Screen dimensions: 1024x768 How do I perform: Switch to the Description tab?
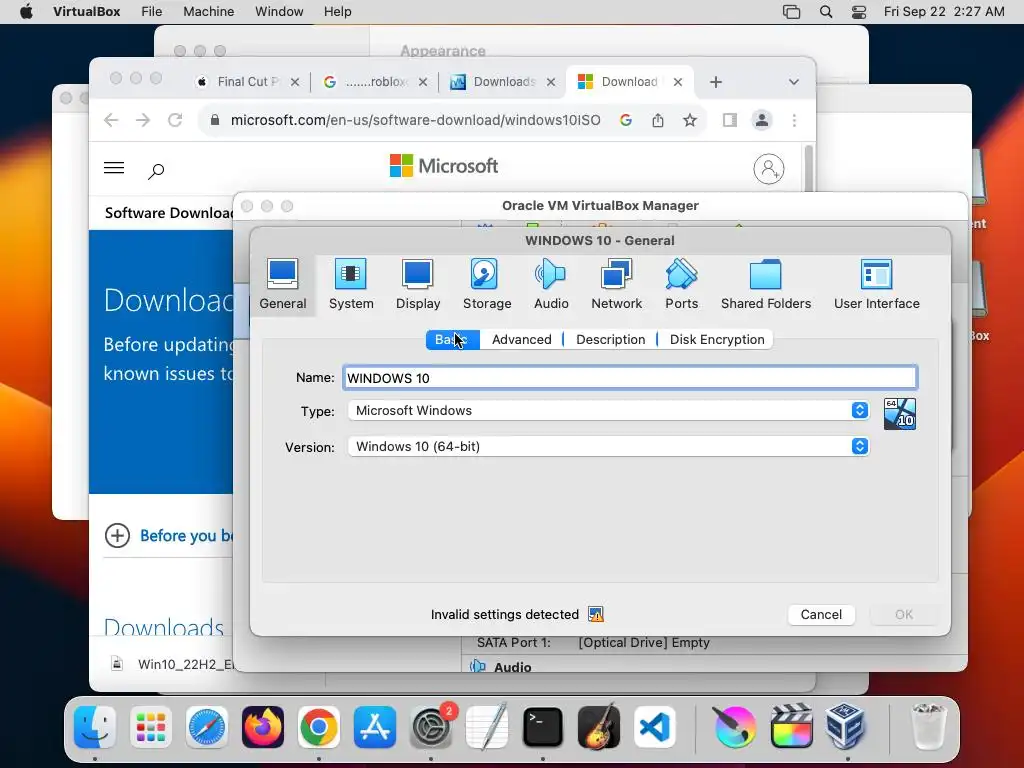tap(610, 340)
